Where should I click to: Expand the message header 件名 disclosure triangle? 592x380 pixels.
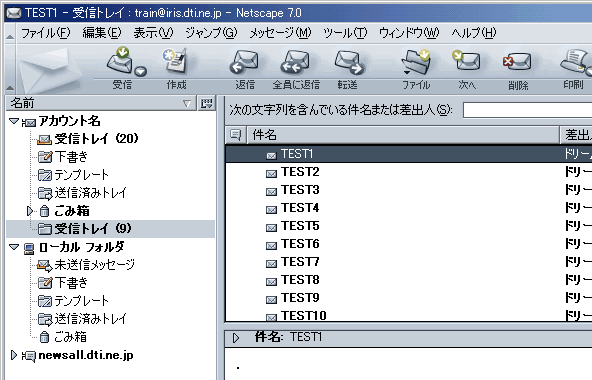point(236,338)
